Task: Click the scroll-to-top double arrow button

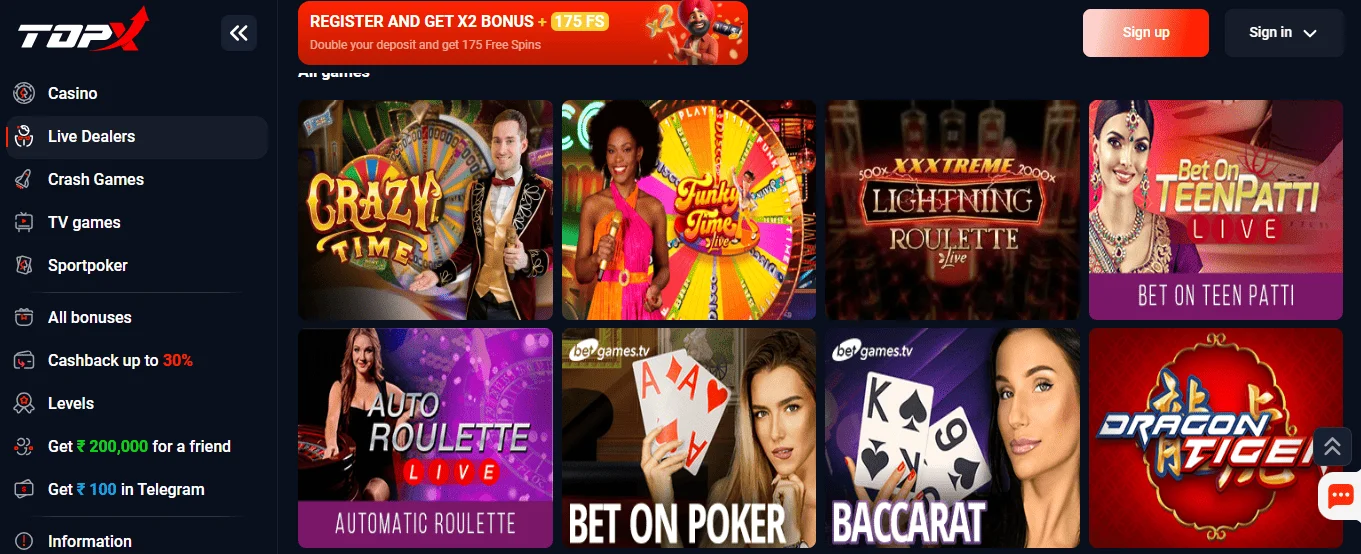Action: point(1332,446)
